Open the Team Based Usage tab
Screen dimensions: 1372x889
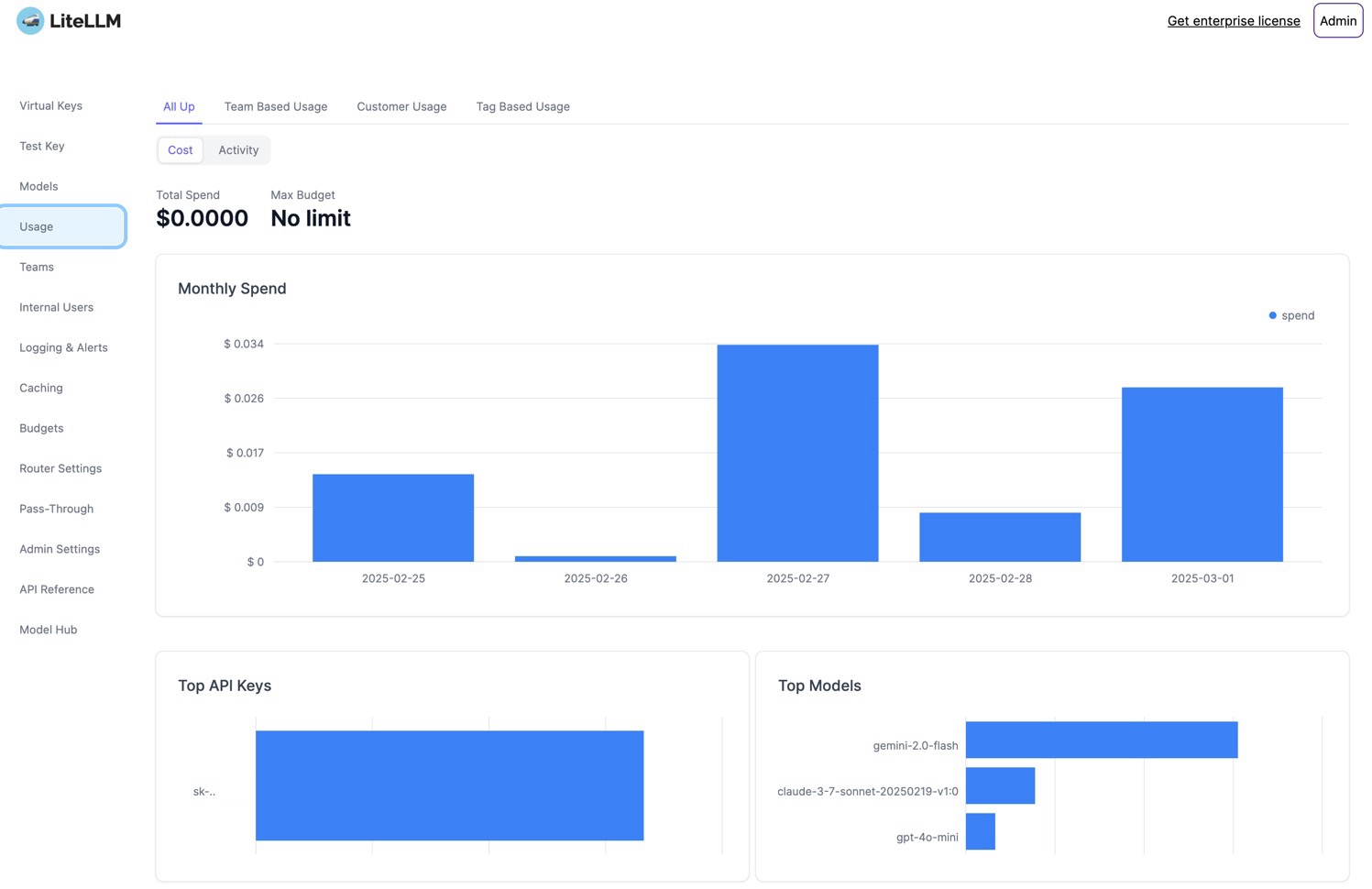(276, 106)
